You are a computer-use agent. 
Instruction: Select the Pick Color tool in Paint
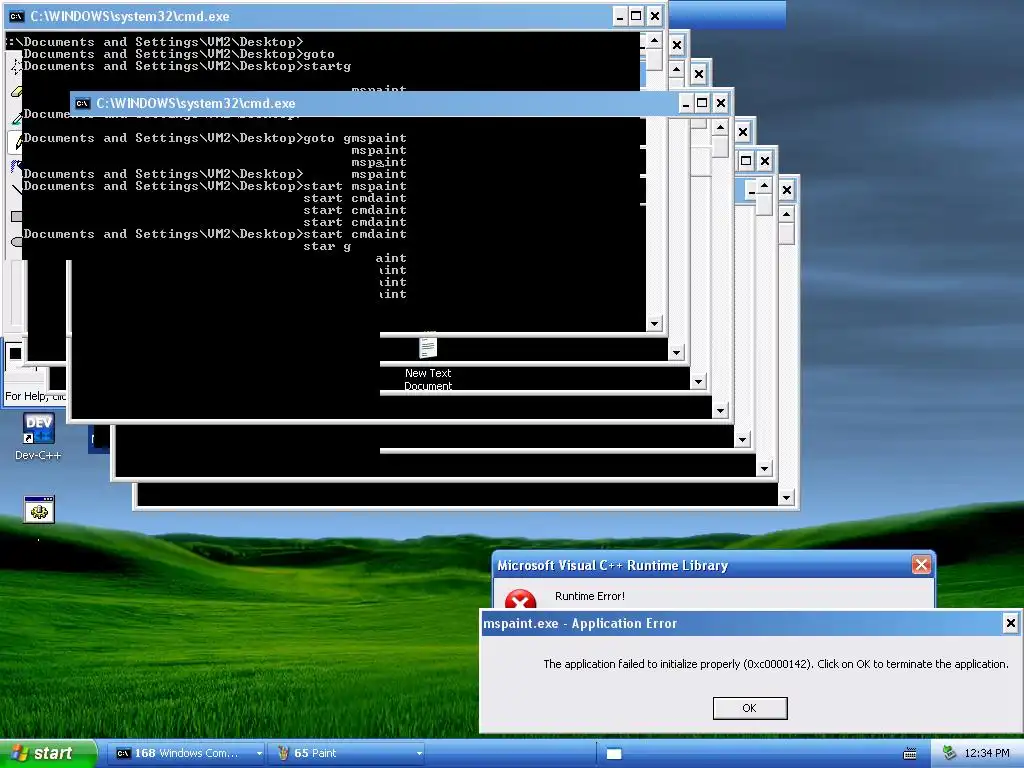(x=16, y=119)
